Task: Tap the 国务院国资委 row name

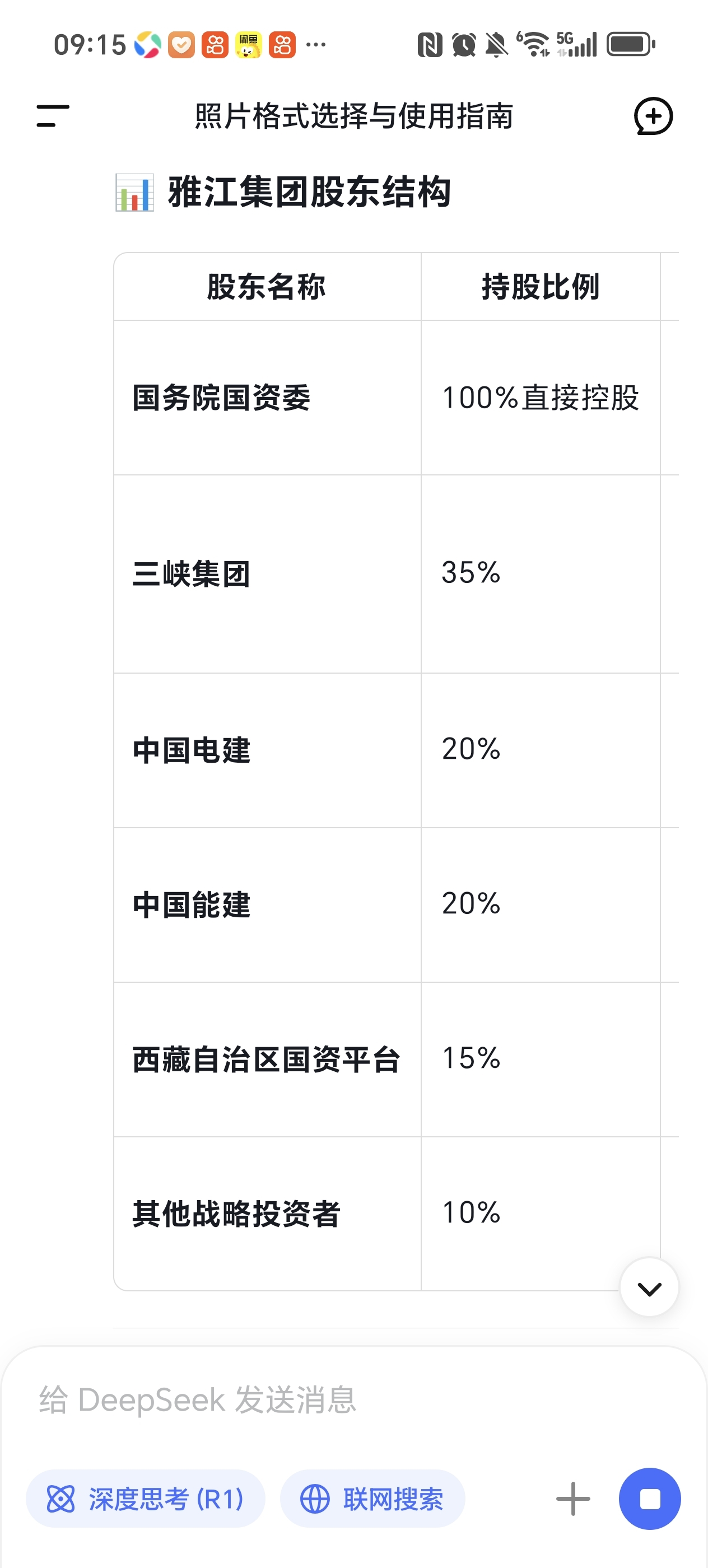Action: tap(222, 398)
